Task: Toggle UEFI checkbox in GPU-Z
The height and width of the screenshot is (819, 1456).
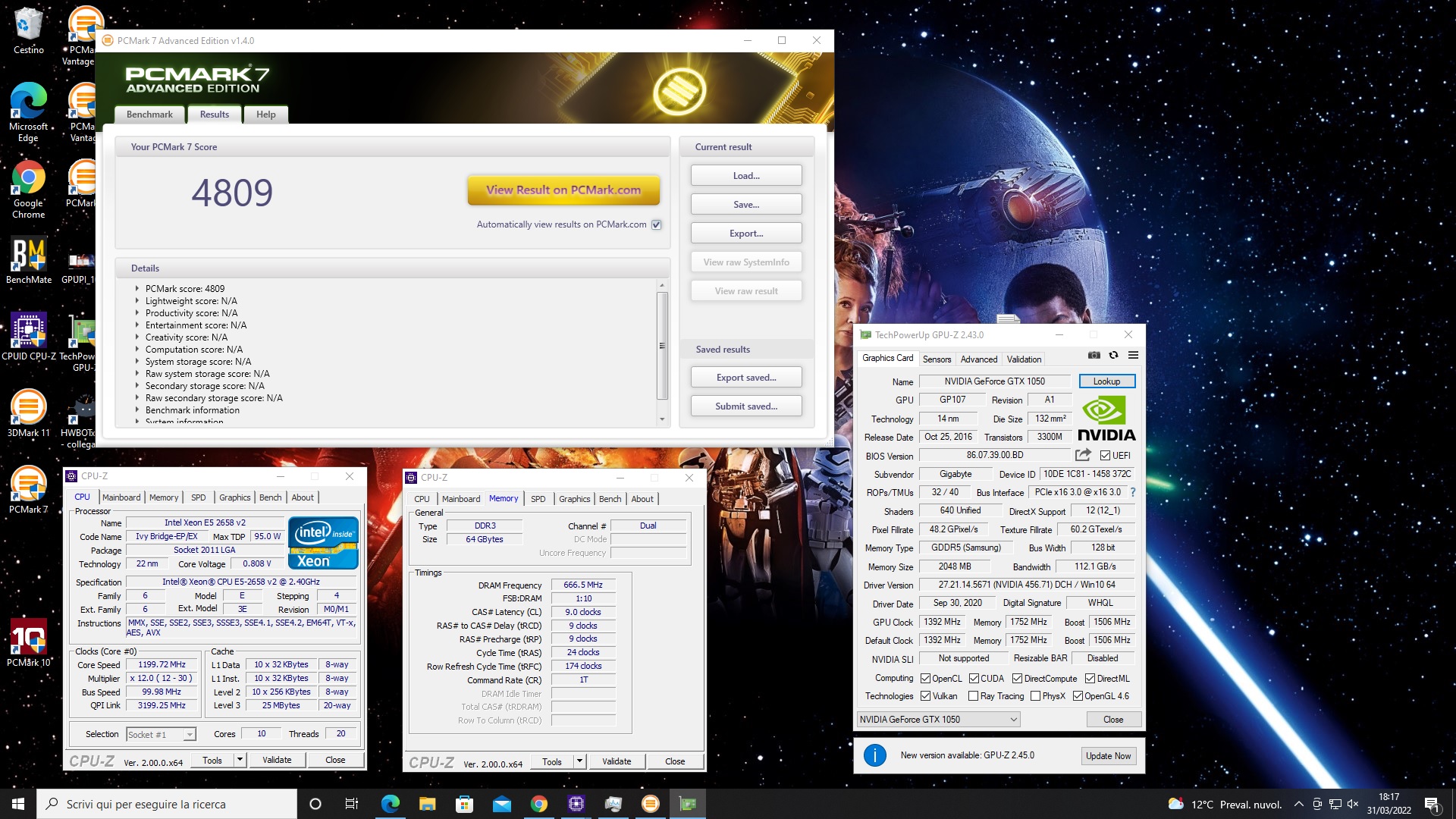Action: click(1105, 456)
